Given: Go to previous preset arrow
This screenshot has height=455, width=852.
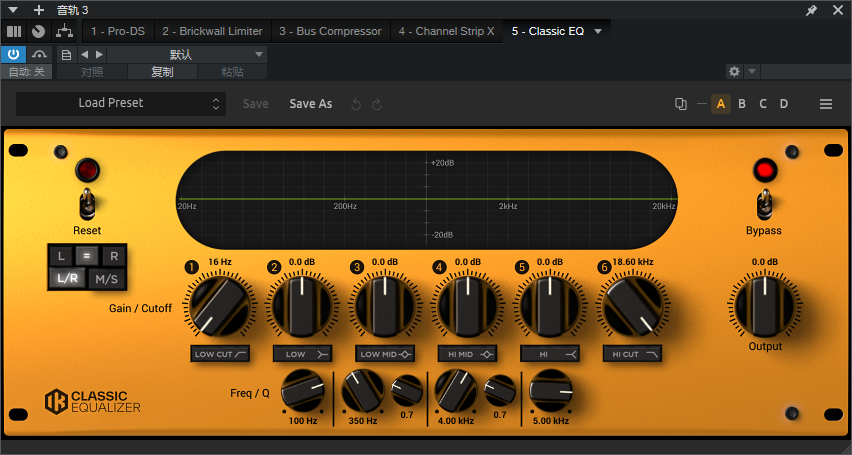Looking at the screenshot, I should (84, 54).
